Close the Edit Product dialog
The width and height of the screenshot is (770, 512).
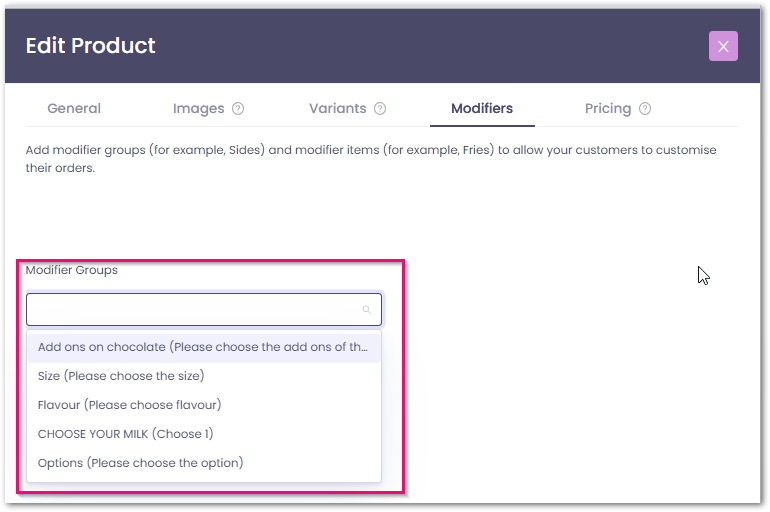point(723,46)
